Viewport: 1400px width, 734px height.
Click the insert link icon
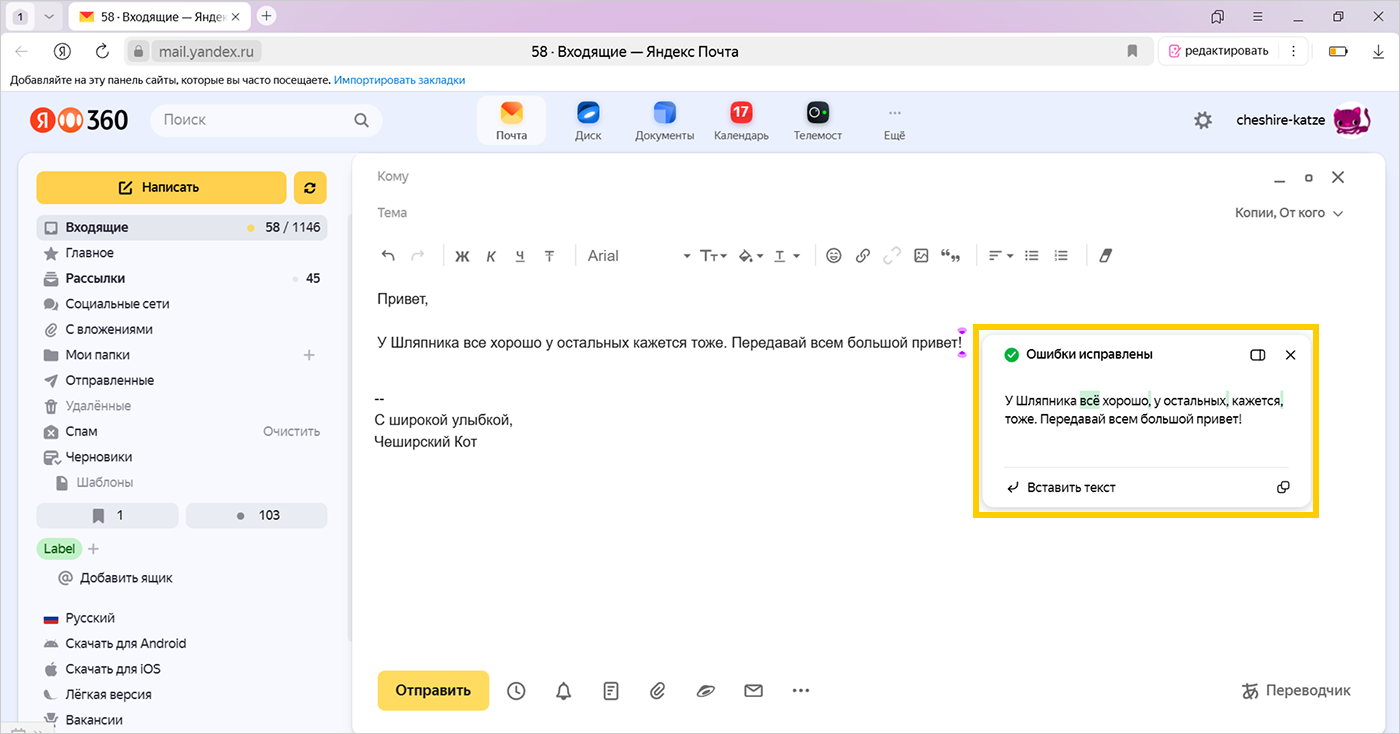(x=863, y=256)
